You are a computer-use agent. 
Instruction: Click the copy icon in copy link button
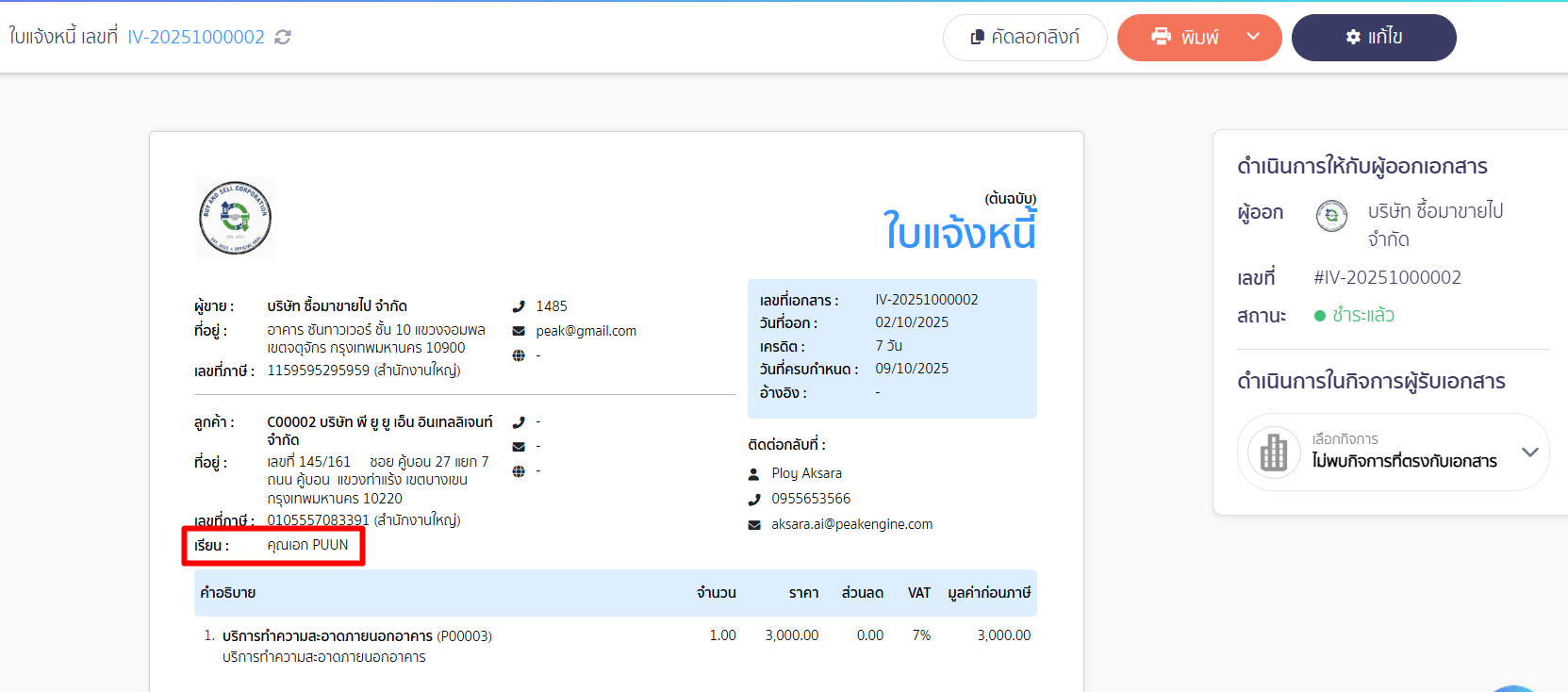click(978, 37)
